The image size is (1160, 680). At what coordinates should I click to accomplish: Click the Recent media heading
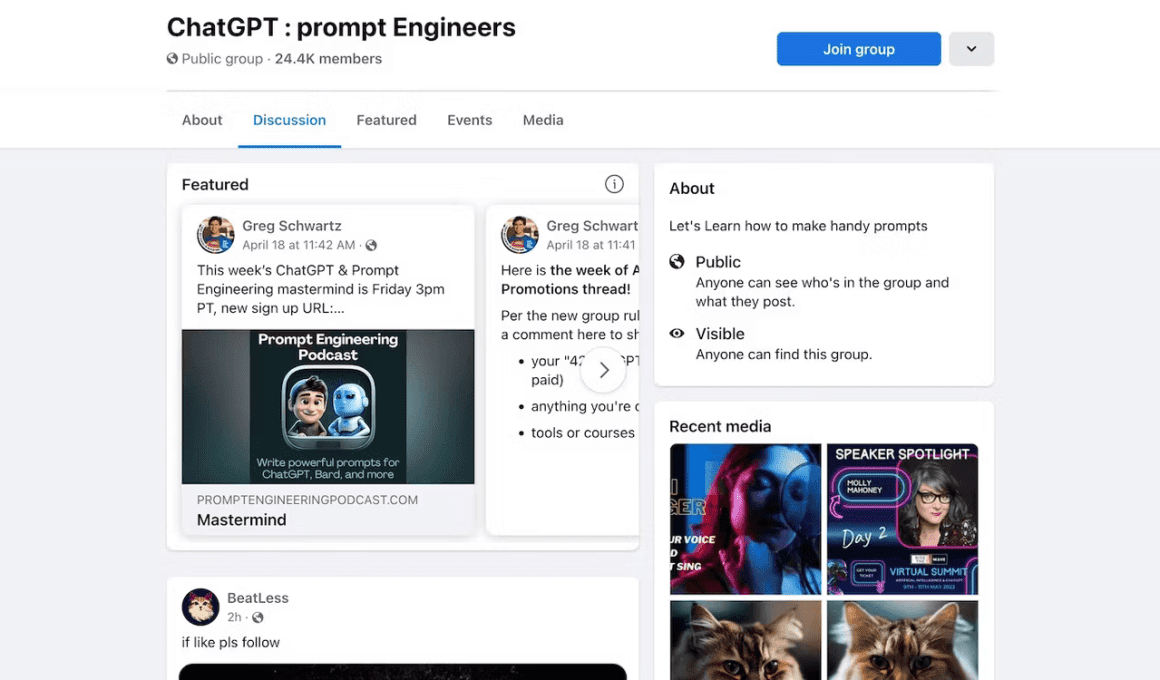[x=720, y=426]
